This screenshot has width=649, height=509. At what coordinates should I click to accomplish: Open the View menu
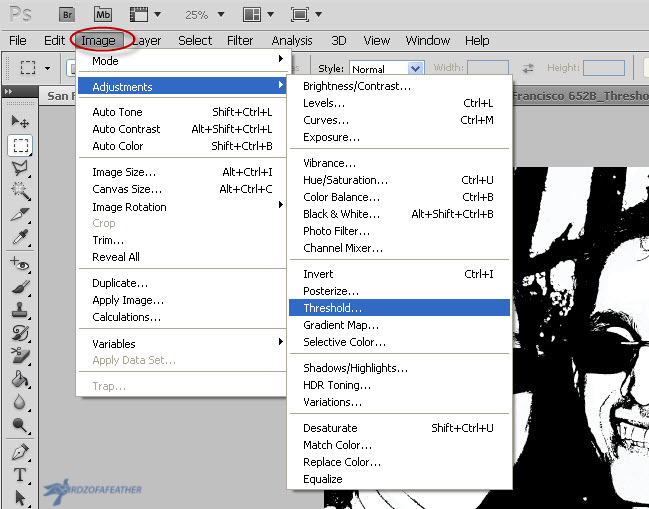[377, 41]
